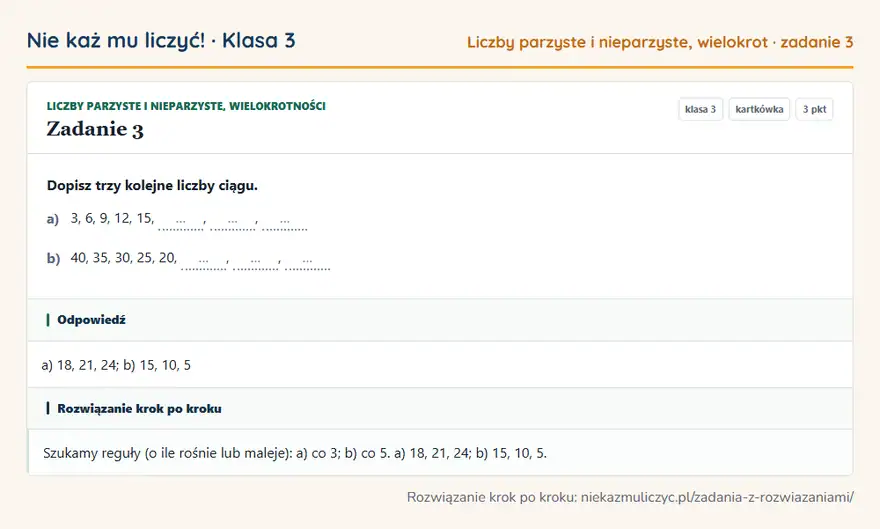Click the second blank in sequence b)
Viewport: 880px width, 529px height.
pyautogui.click(x=255, y=261)
